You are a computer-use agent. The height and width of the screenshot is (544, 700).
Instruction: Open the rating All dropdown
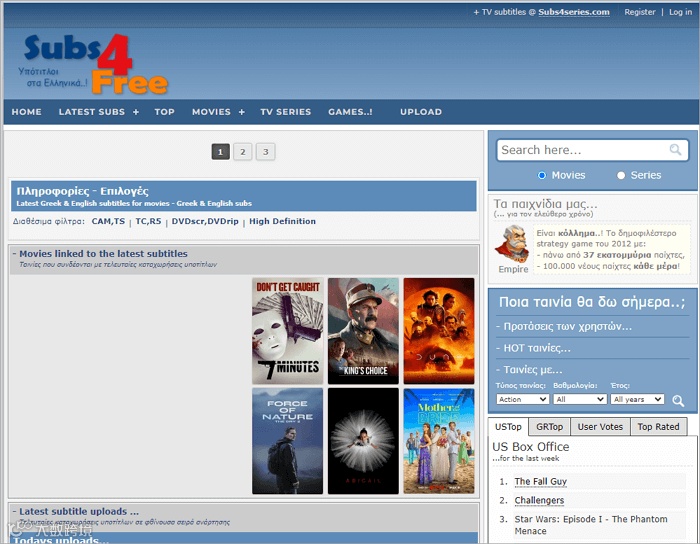point(579,399)
